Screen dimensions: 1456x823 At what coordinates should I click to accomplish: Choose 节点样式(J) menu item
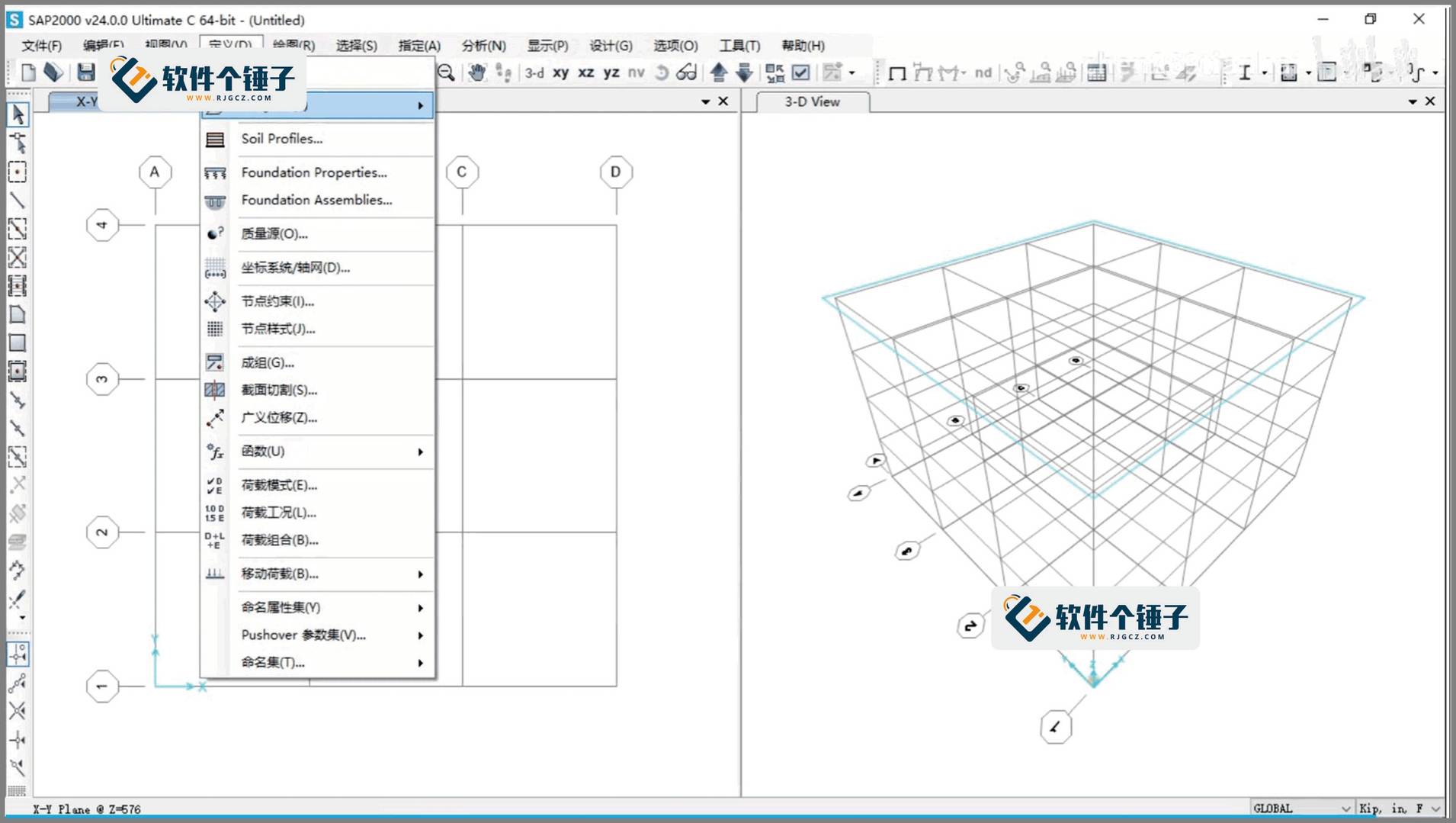[x=318, y=329]
